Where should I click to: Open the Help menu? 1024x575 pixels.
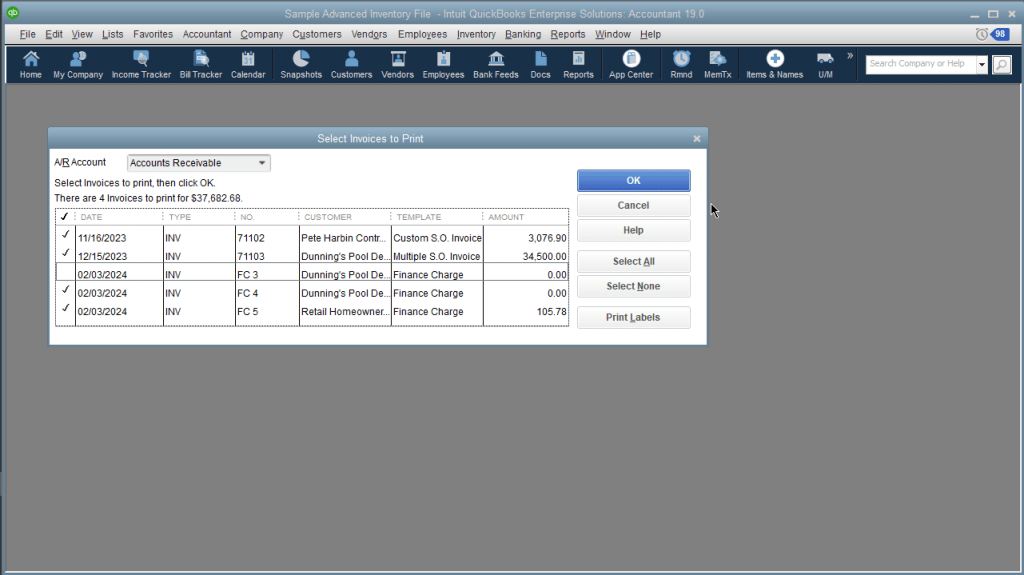click(650, 34)
